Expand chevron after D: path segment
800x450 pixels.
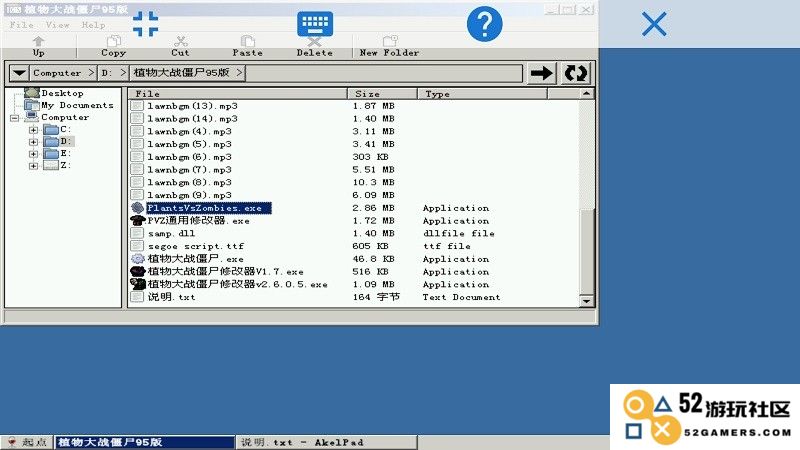tap(123, 73)
